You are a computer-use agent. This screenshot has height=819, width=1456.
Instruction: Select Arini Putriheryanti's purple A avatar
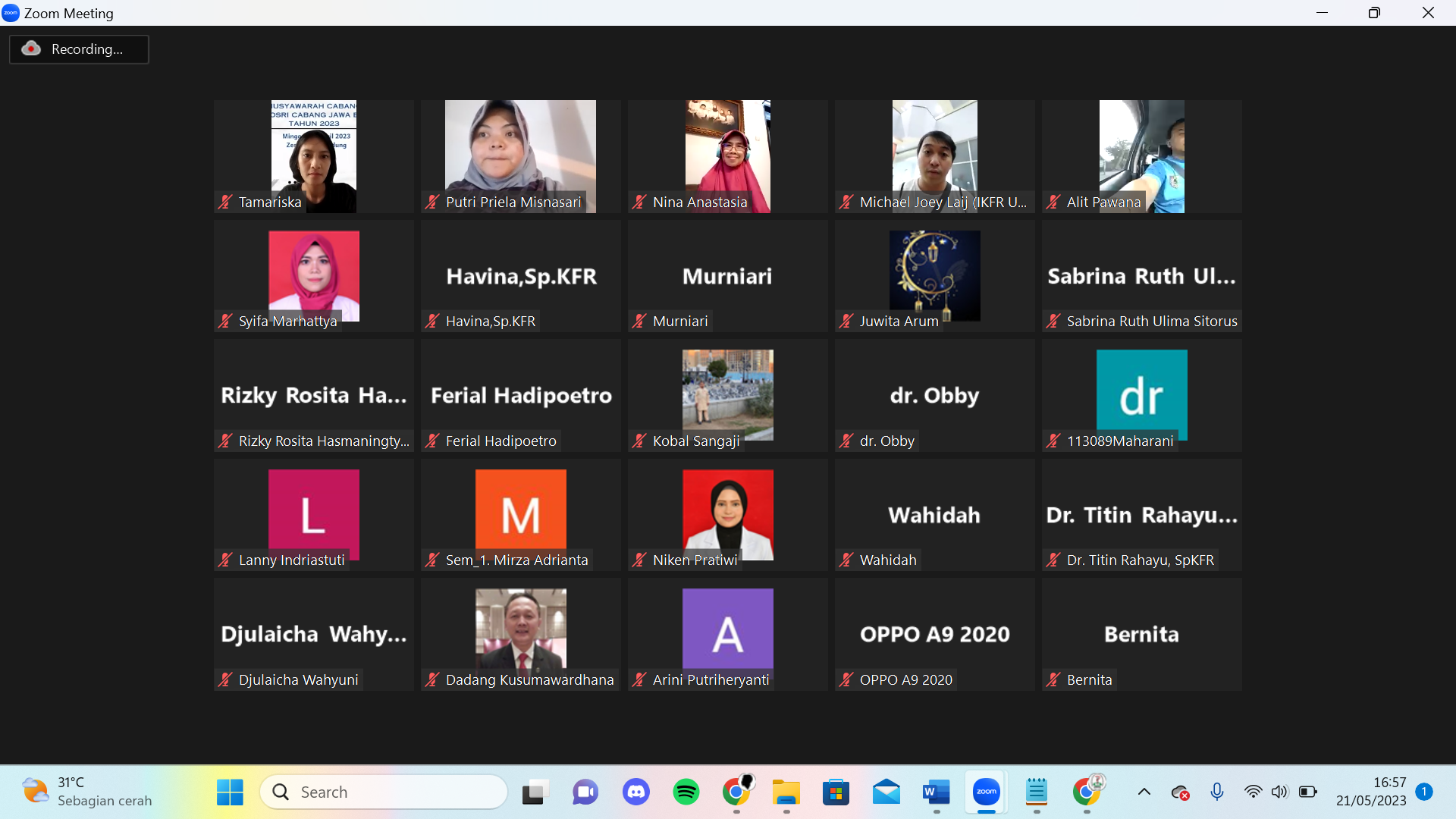click(728, 634)
